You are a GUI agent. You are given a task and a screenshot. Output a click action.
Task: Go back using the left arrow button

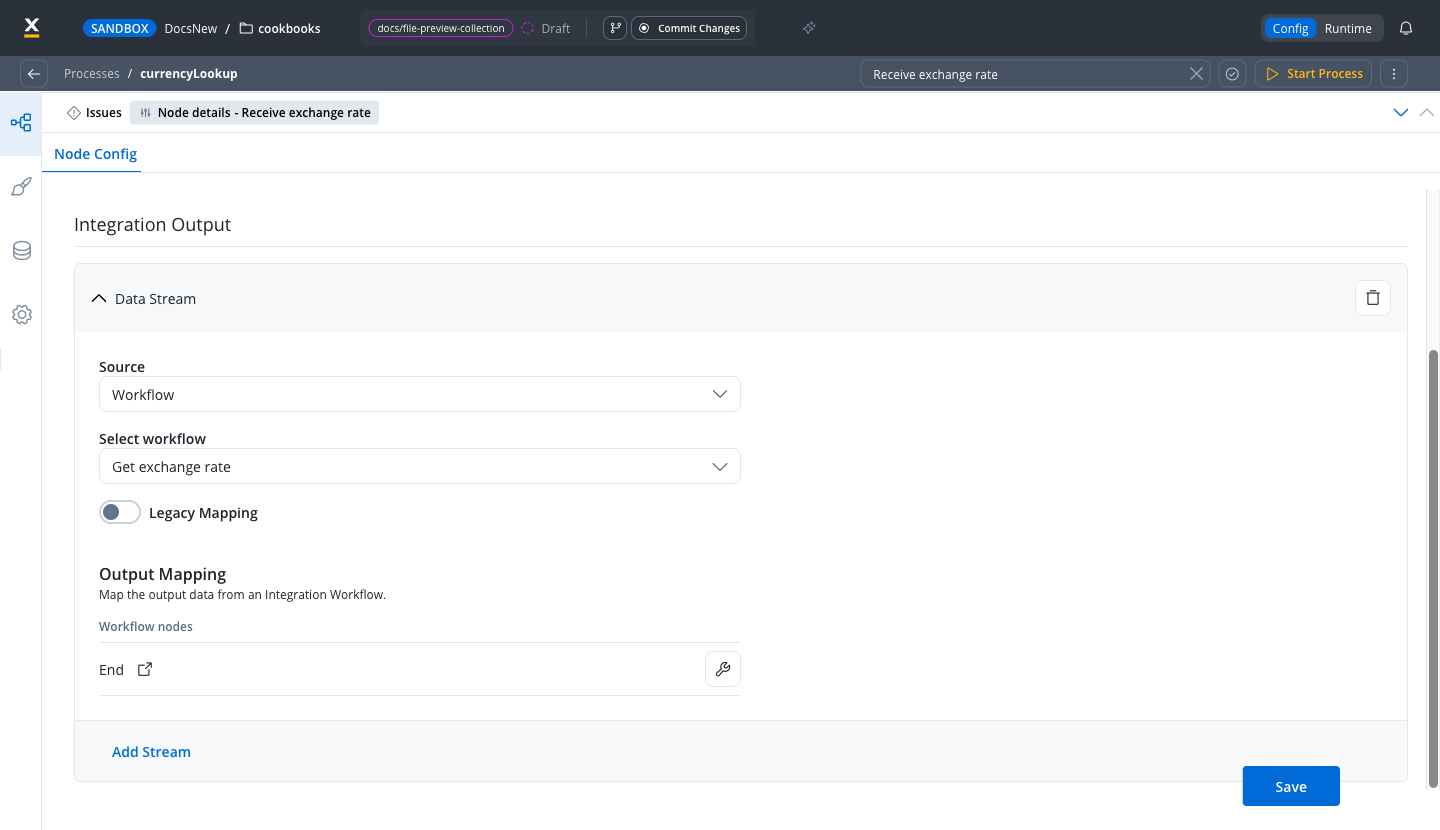coord(34,74)
